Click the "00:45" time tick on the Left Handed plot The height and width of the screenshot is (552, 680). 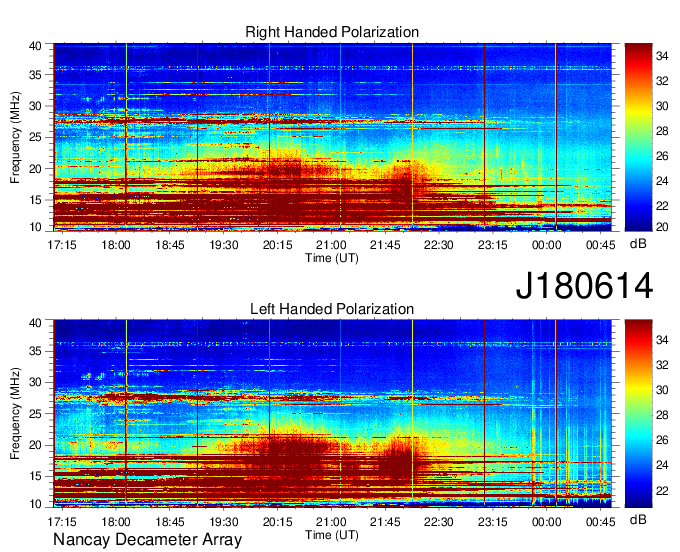(x=601, y=522)
